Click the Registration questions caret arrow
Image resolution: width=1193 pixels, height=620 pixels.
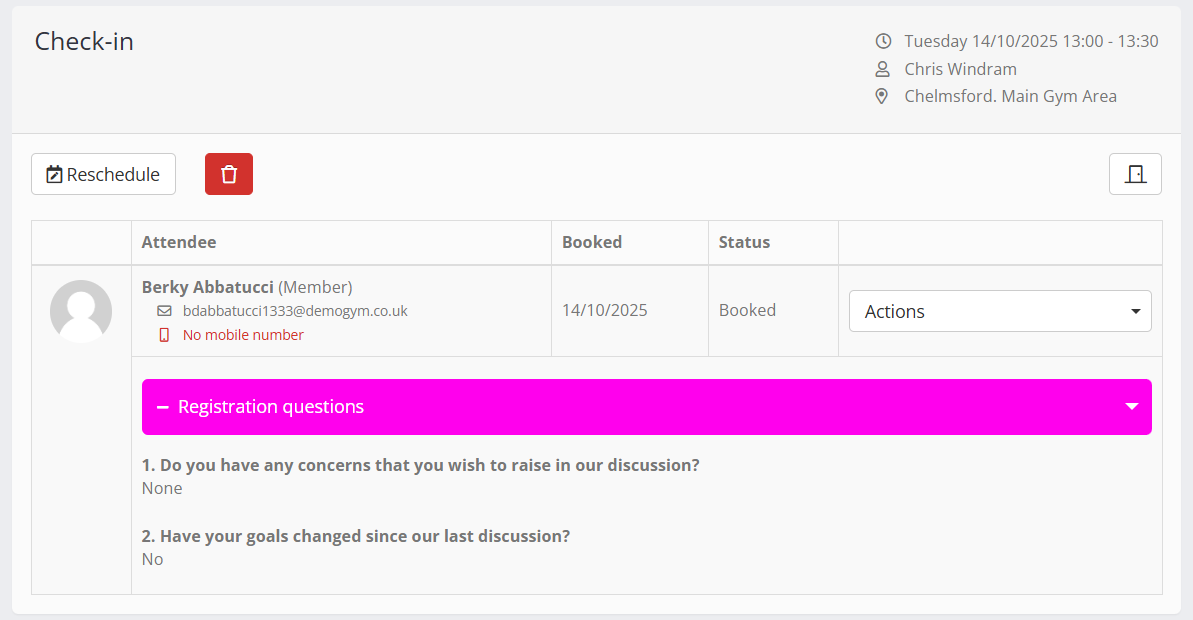(x=1132, y=407)
